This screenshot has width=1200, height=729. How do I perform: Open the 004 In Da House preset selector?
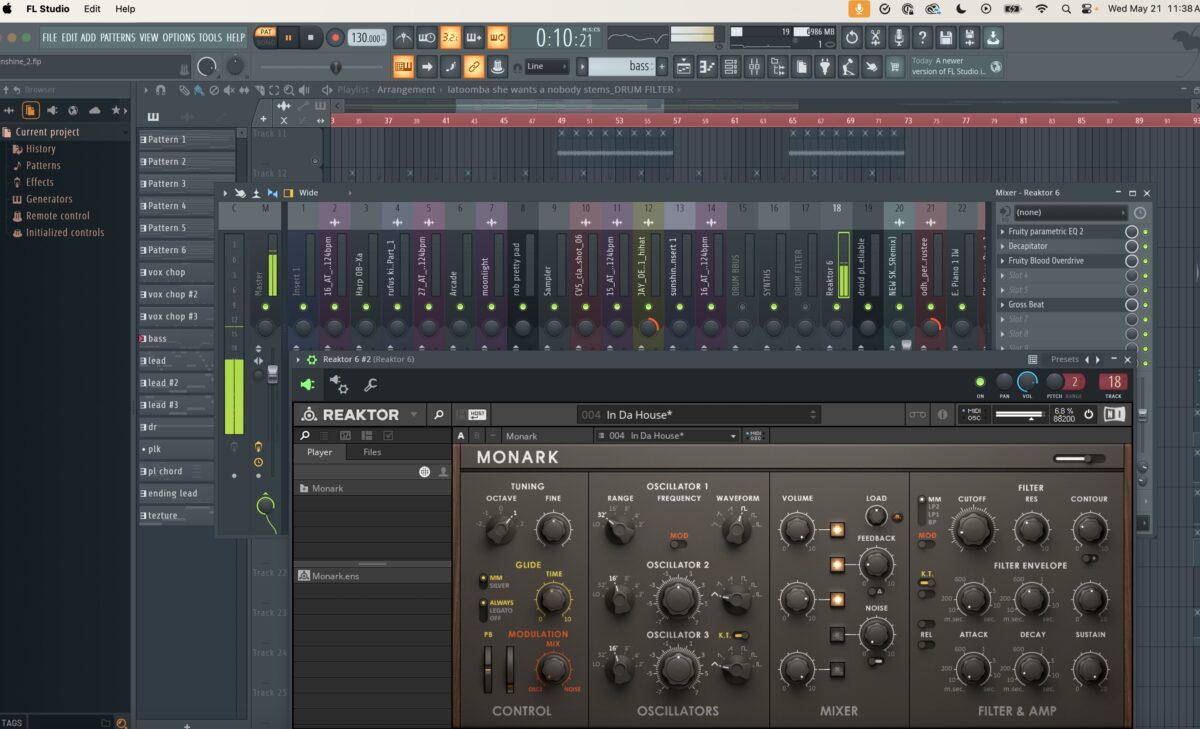(x=698, y=414)
